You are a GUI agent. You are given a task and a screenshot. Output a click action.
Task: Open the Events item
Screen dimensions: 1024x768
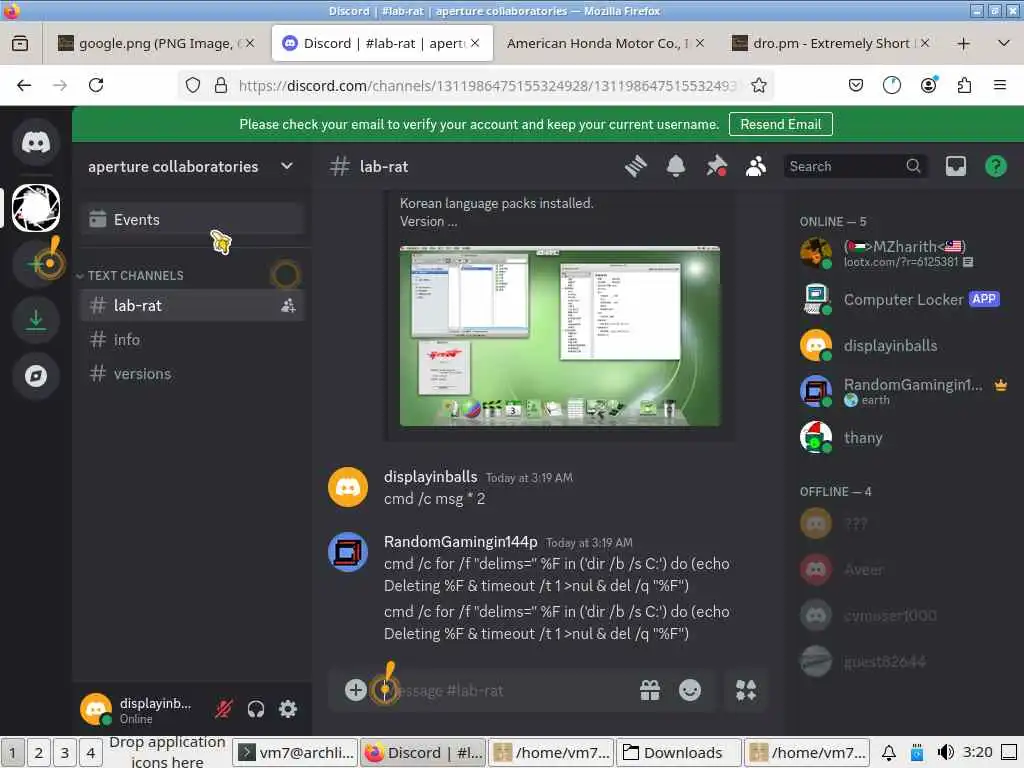(193, 219)
